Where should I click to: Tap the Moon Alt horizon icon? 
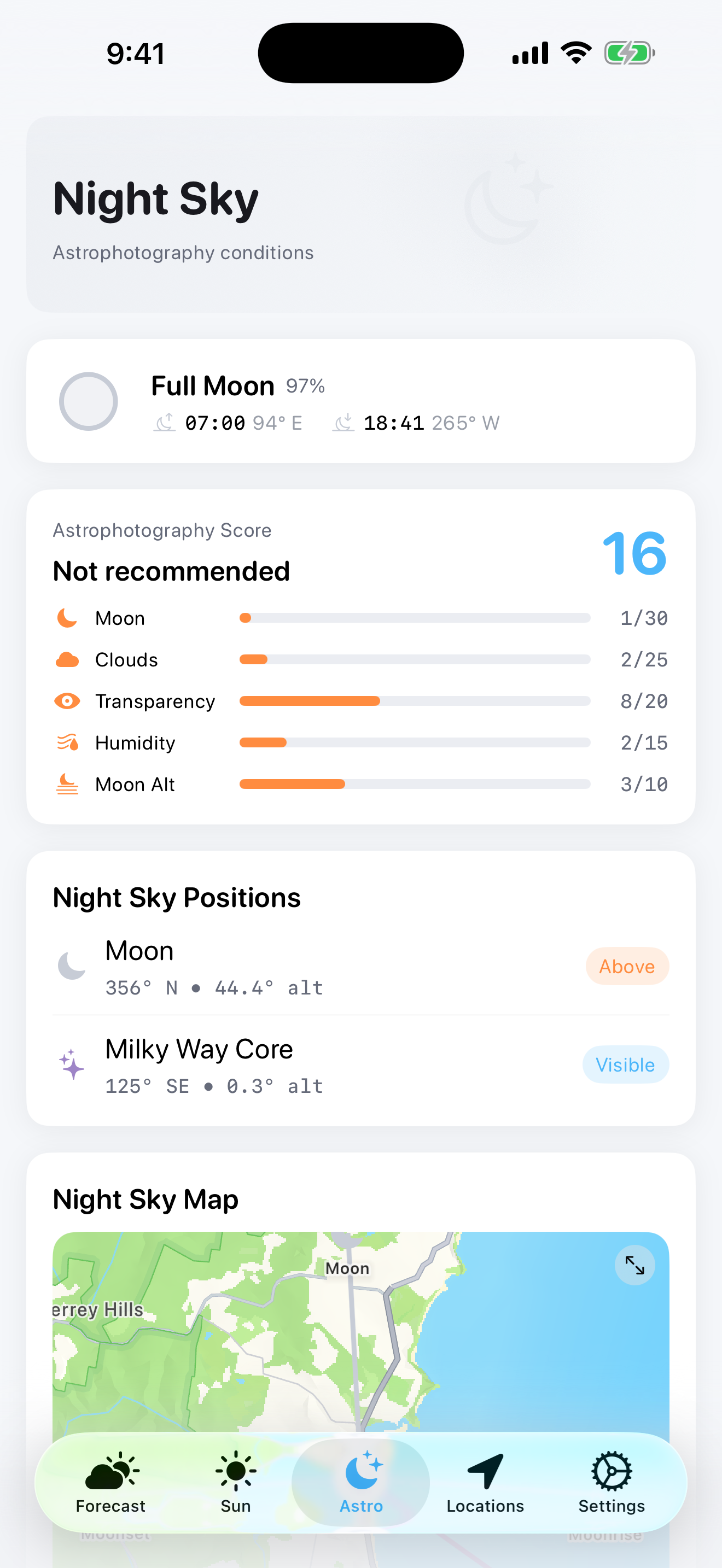[67, 784]
